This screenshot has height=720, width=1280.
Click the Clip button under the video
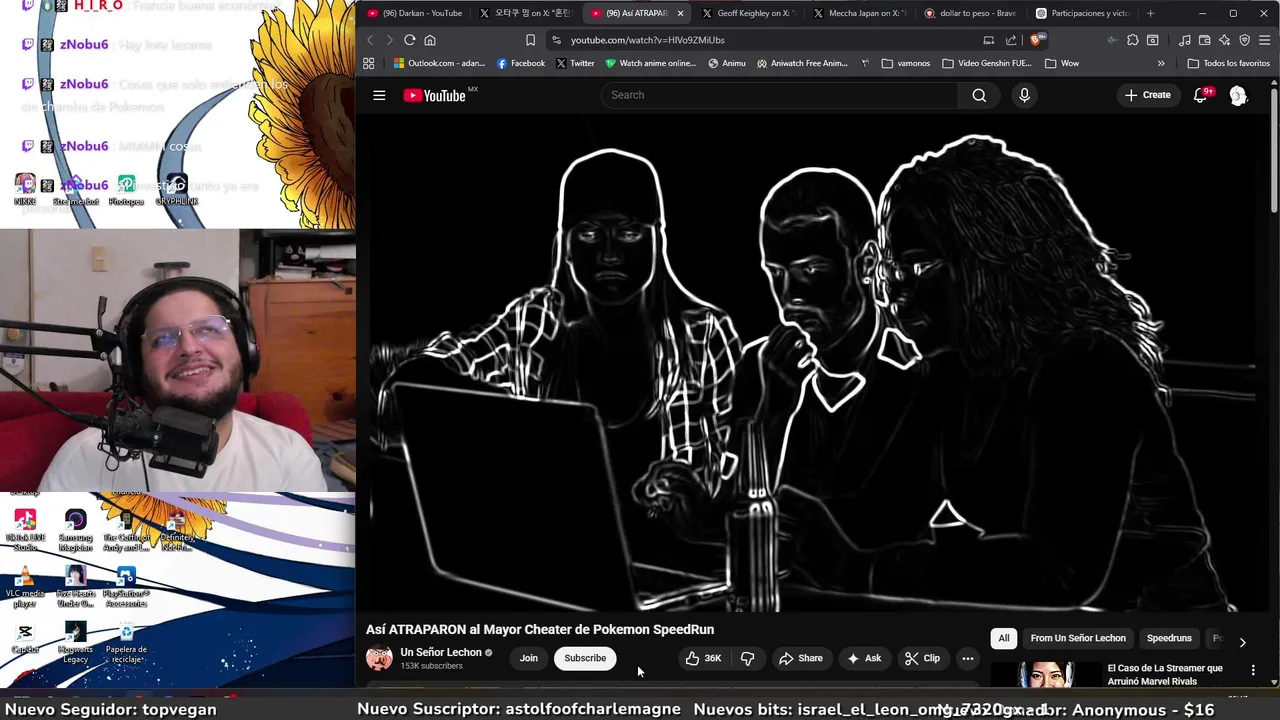(x=922, y=658)
